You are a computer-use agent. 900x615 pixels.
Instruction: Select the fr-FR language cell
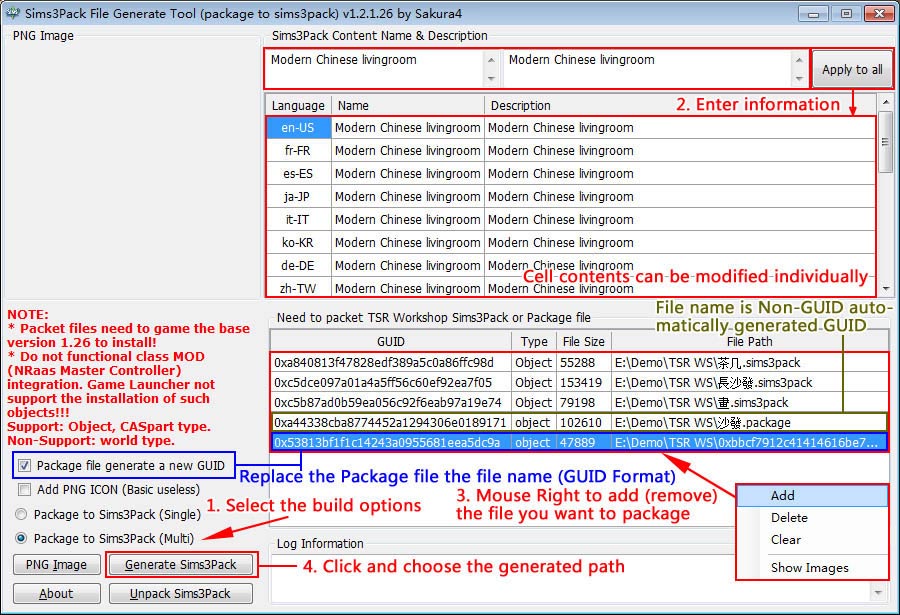tap(298, 150)
